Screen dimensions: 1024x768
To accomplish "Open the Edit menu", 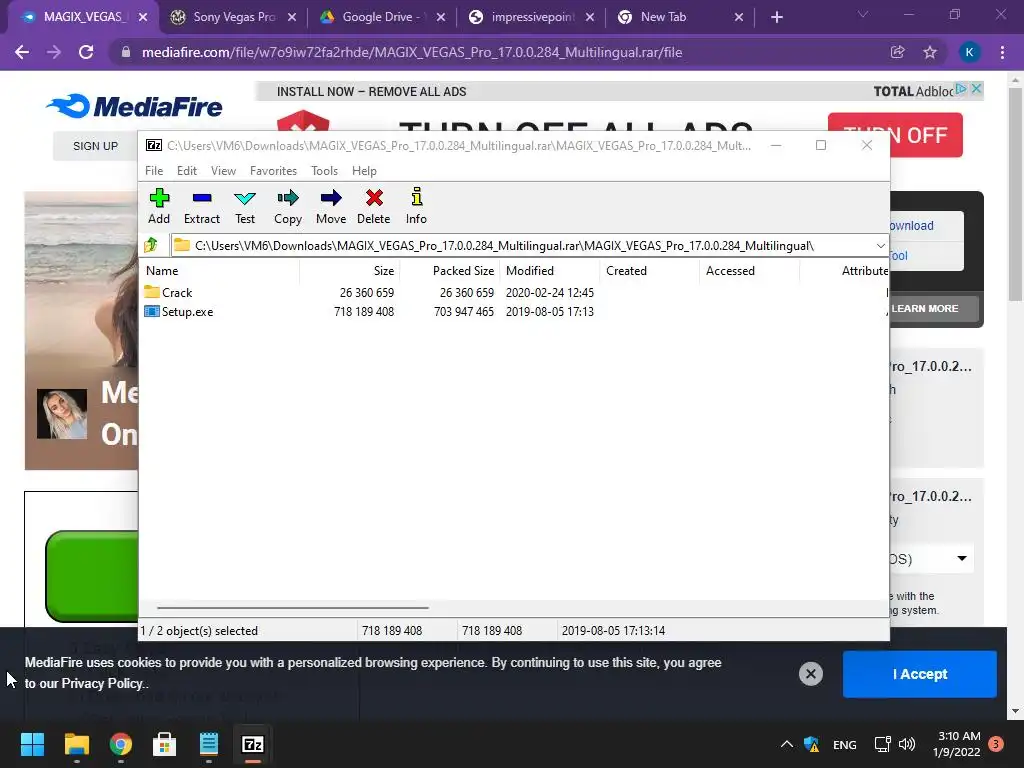I will point(187,170).
